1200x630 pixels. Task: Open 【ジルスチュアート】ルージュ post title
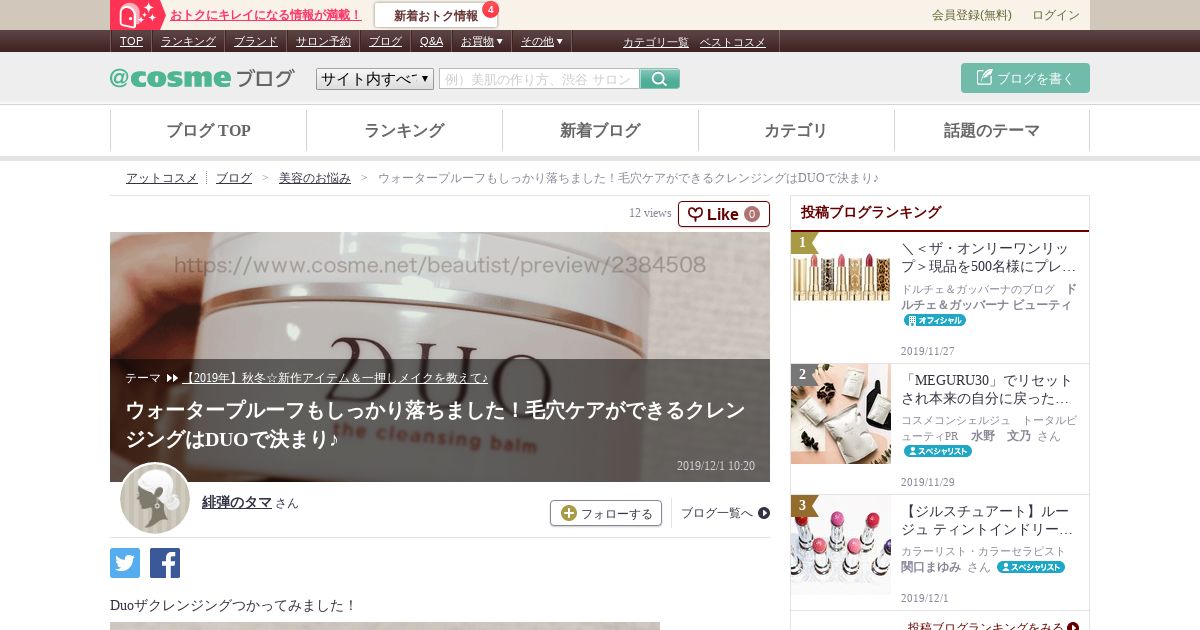(989, 521)
